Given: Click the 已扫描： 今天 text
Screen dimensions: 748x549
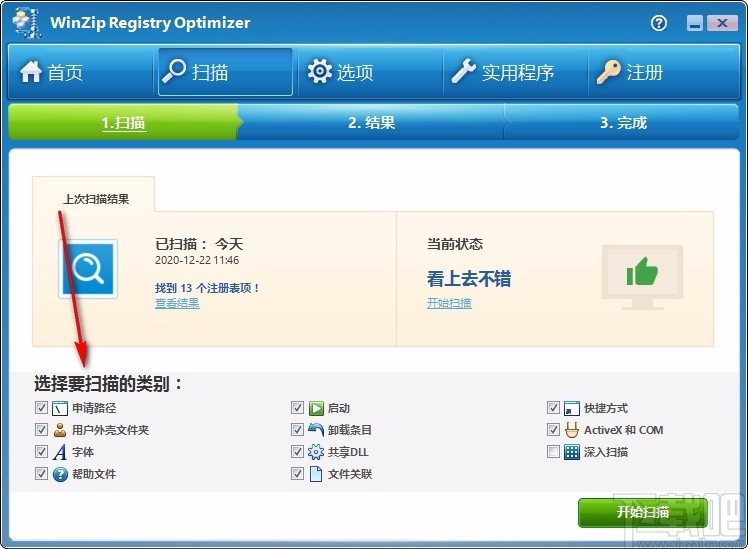Looking at the screenshot, I should tap(199, 244).
